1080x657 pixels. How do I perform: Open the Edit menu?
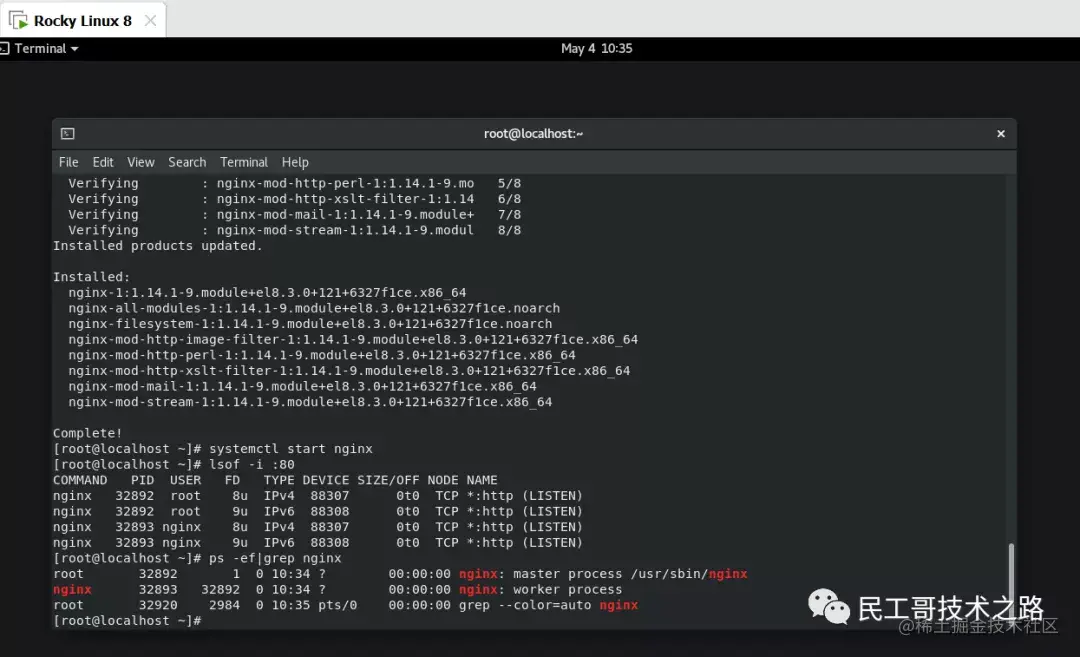coord(103,162)
